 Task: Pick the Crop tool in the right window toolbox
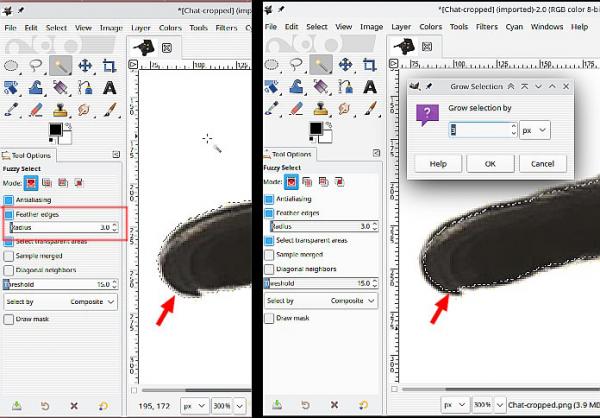click(369, 65)
